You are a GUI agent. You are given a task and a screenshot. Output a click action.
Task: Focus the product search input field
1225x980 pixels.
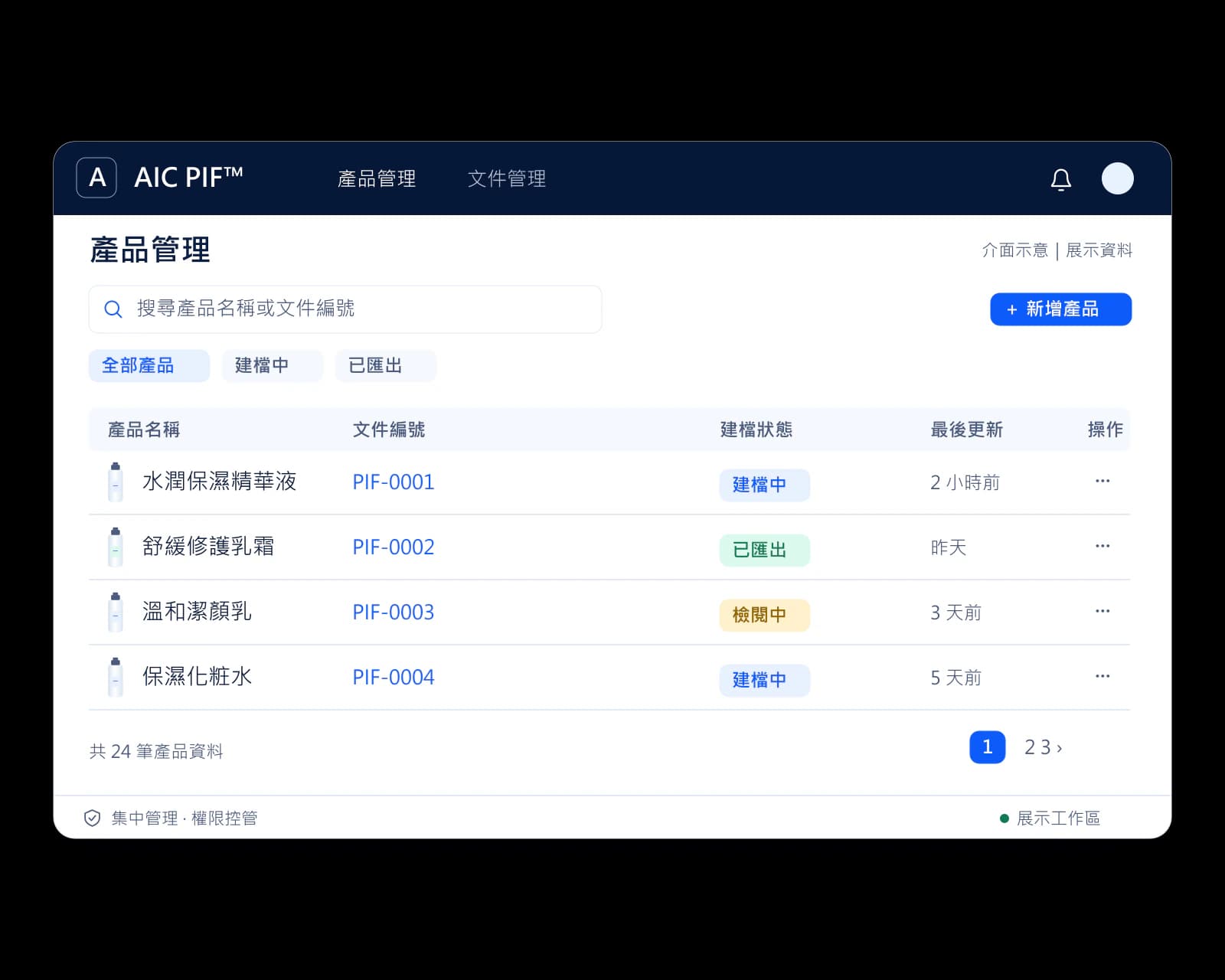pyautogui.click(x=345, y=309)
